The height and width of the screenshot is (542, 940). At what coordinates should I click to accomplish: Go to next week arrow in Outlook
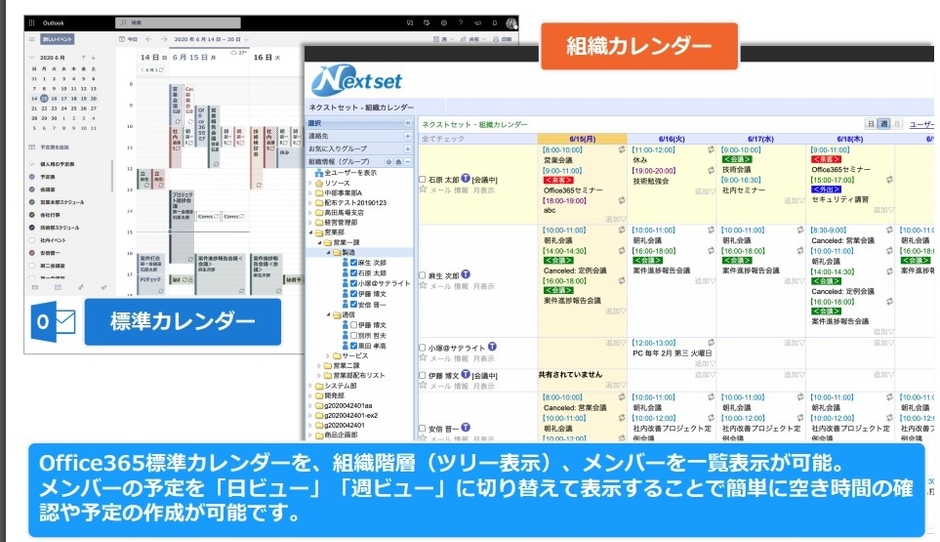(x=163, y=39)
